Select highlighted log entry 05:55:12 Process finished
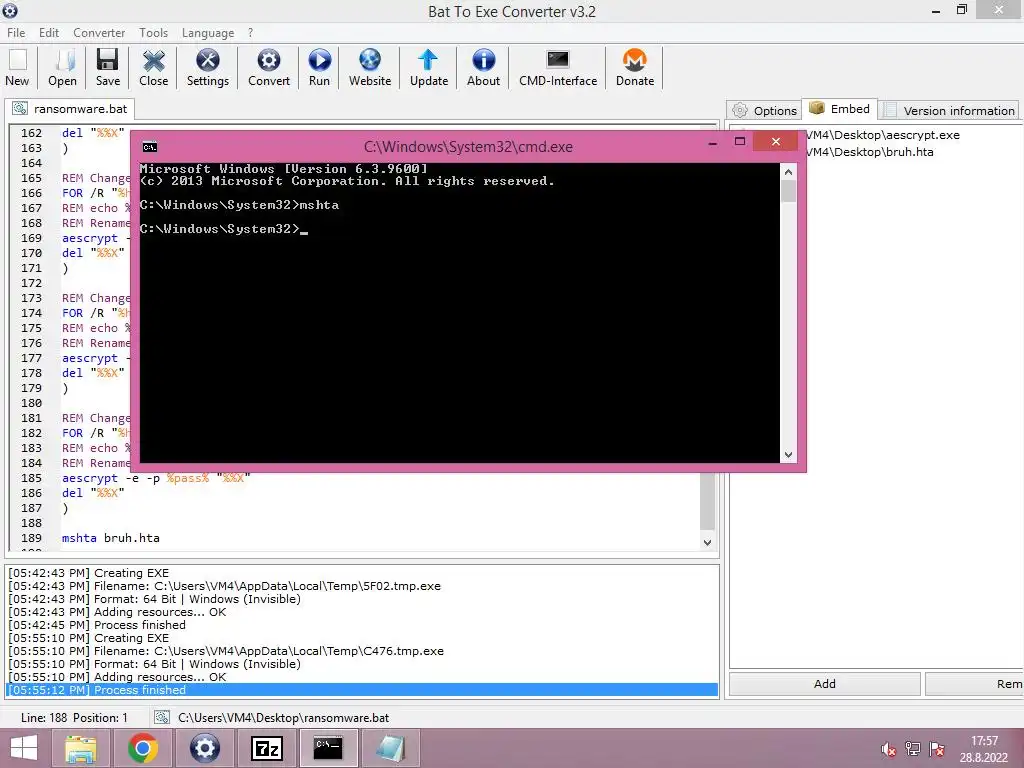 click(x=362, y=690)
